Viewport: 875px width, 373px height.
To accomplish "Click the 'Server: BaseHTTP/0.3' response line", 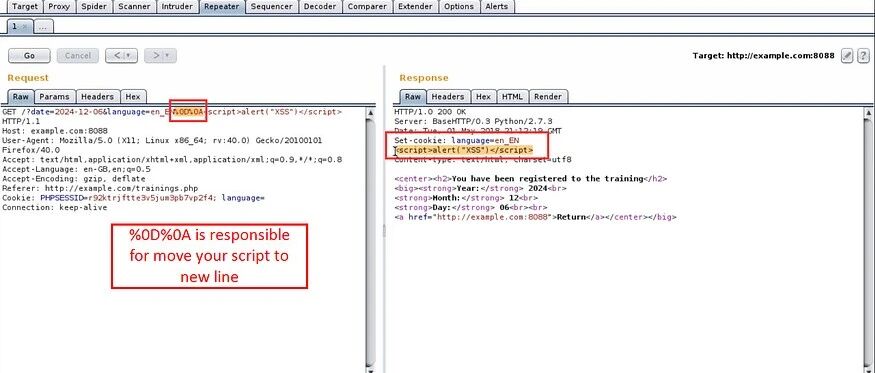I will (x=473, y=121).
